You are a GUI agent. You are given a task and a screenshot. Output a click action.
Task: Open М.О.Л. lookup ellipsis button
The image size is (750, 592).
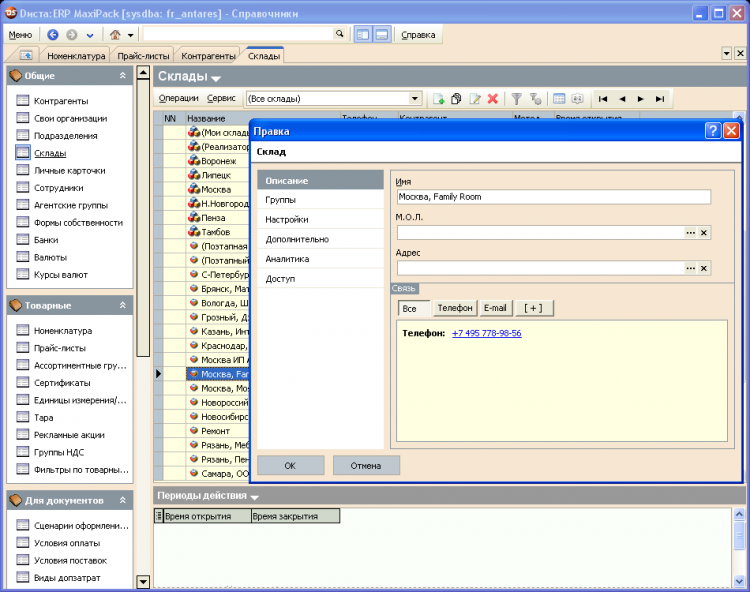click(690, 232)
